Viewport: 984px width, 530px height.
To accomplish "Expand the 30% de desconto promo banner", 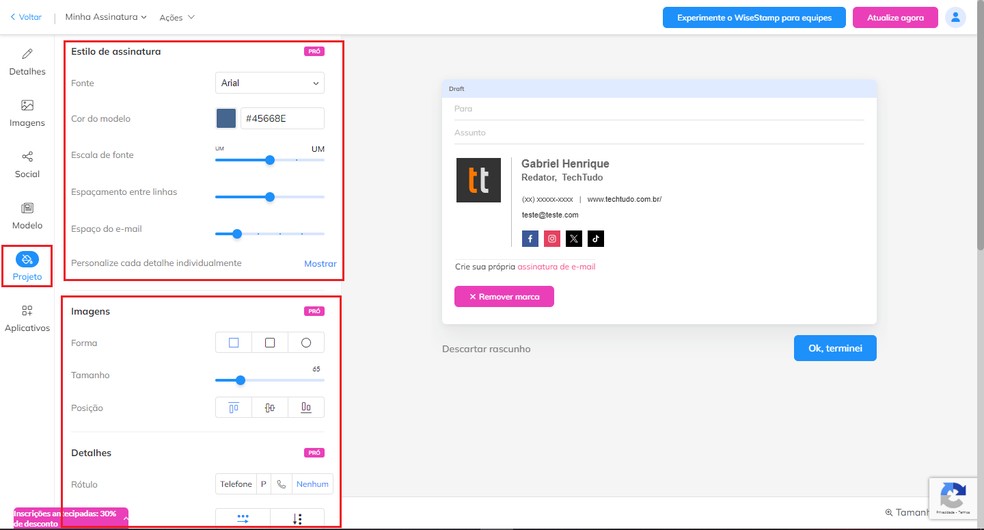I will (x=71, y=518).
